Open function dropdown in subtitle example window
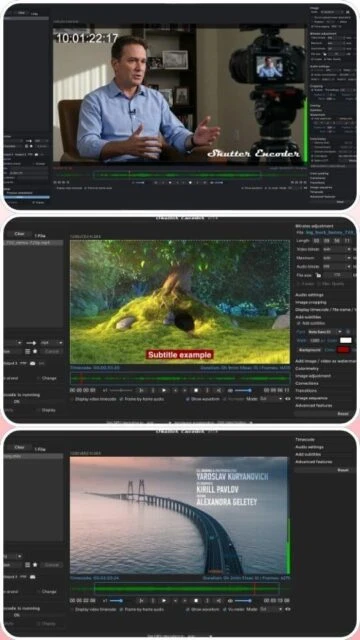This screenshot has width=360, height=640. [x=12, y=342]
